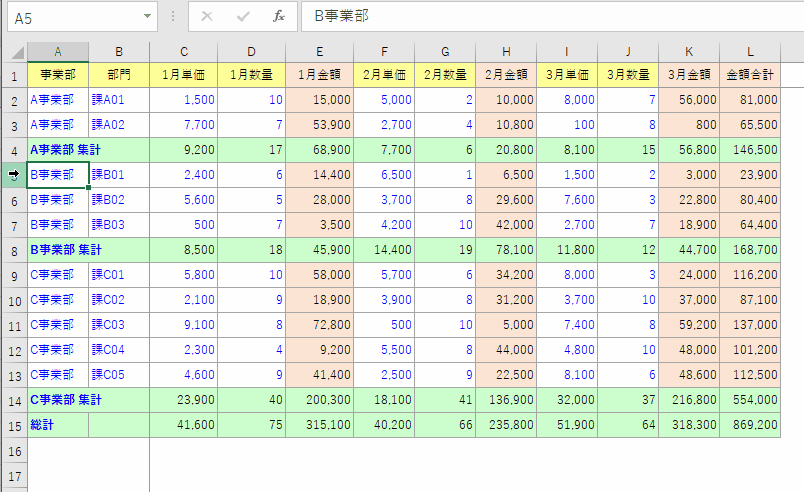The image size is (804, 492).
Task: Select column F header
Action: (384, 52)
